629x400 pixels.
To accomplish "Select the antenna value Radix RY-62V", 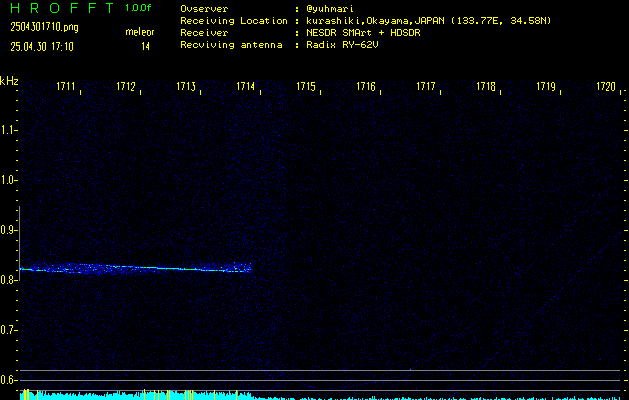I will pyautogui.click(x=342, y=45).
